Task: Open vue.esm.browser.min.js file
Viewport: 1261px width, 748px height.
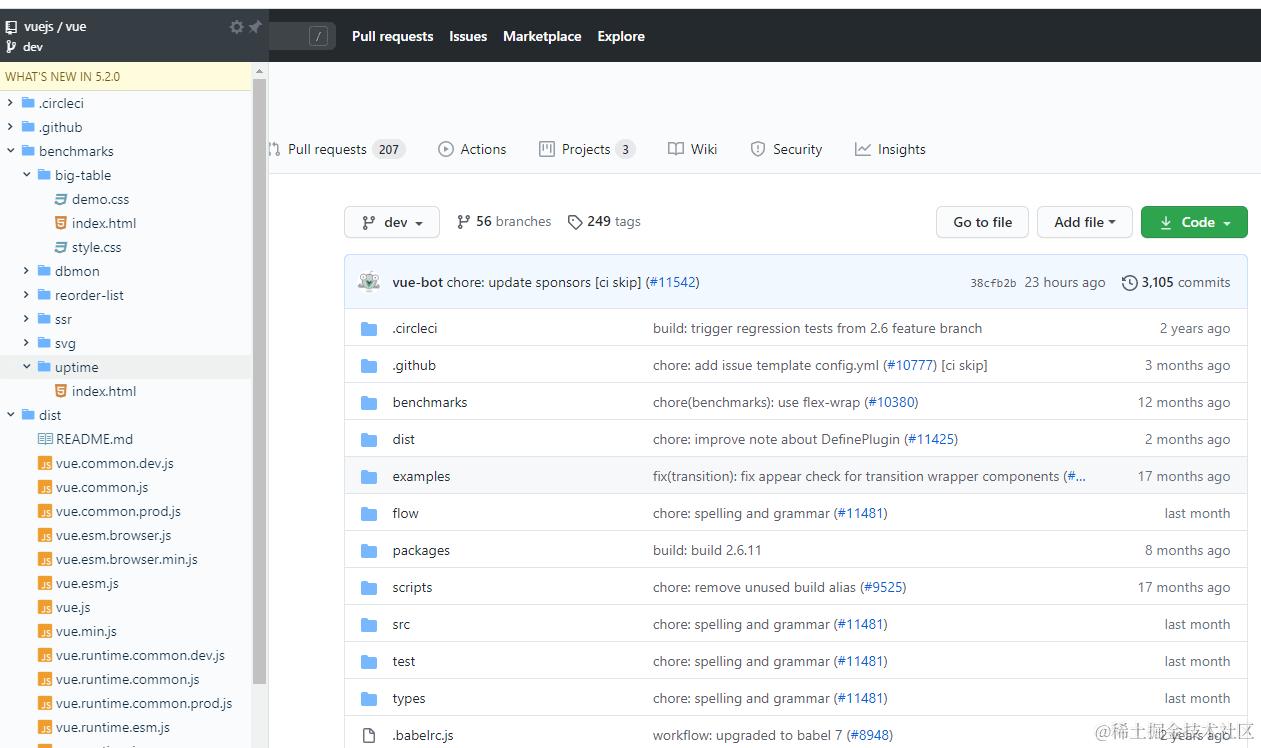Action: pos(127,559)
